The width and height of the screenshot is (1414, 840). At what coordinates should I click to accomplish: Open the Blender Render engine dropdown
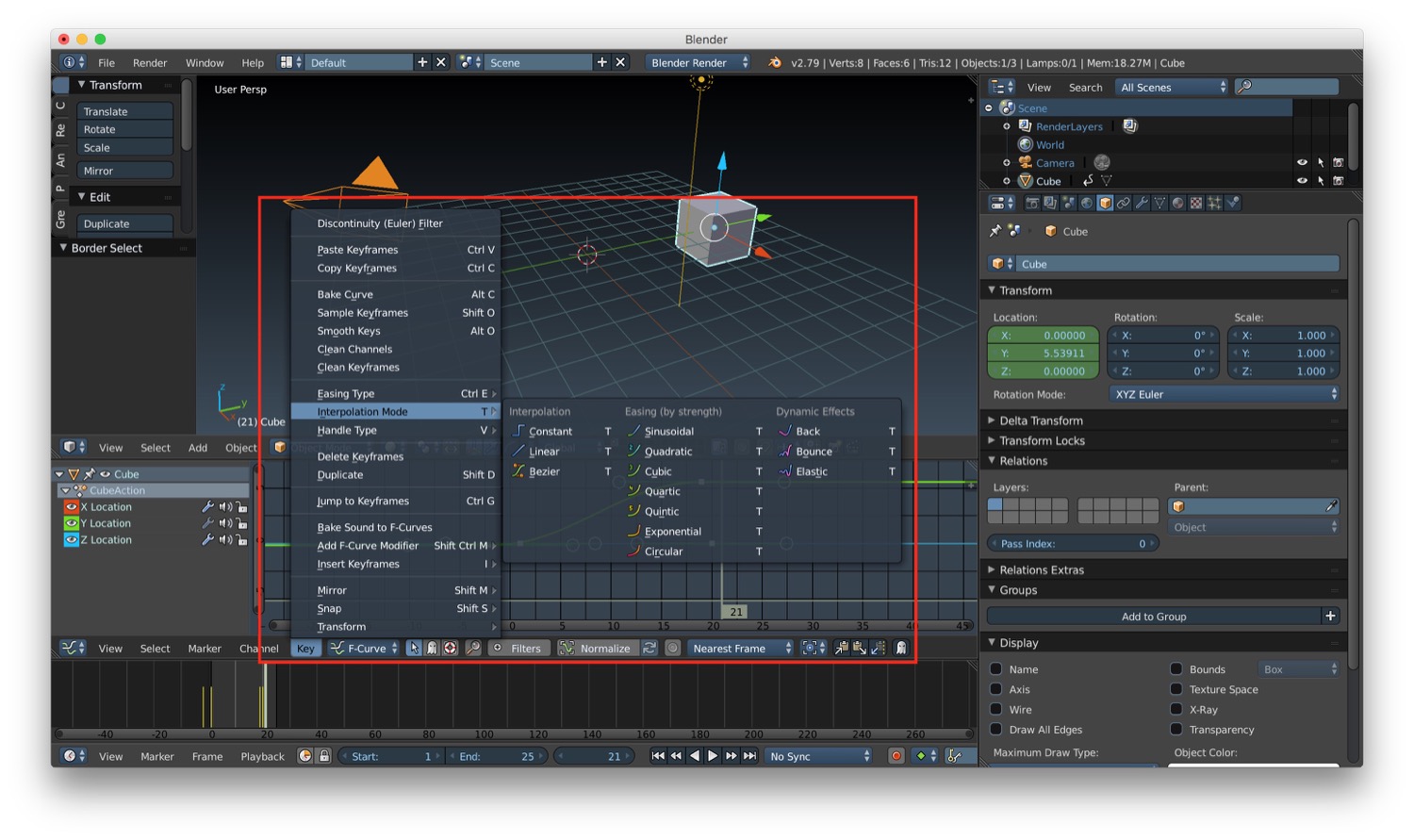click(699, 62)
